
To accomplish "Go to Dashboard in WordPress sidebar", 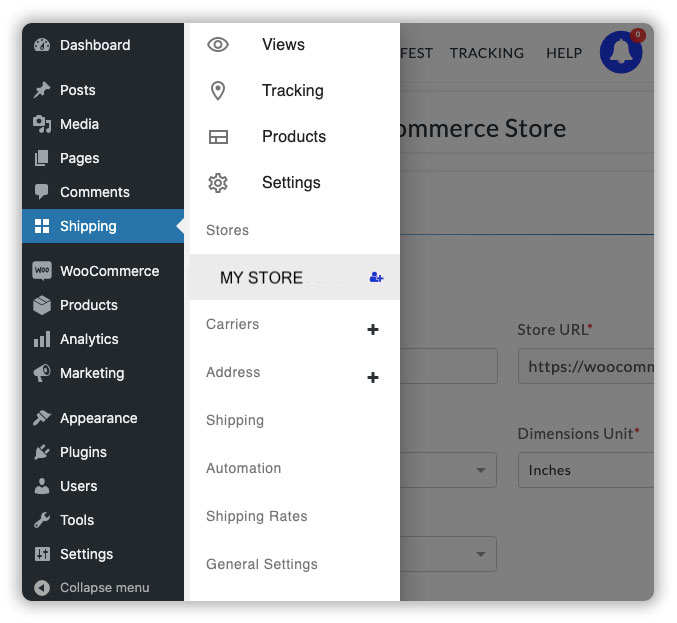I will pyautogui.click(x=95, y=45).
